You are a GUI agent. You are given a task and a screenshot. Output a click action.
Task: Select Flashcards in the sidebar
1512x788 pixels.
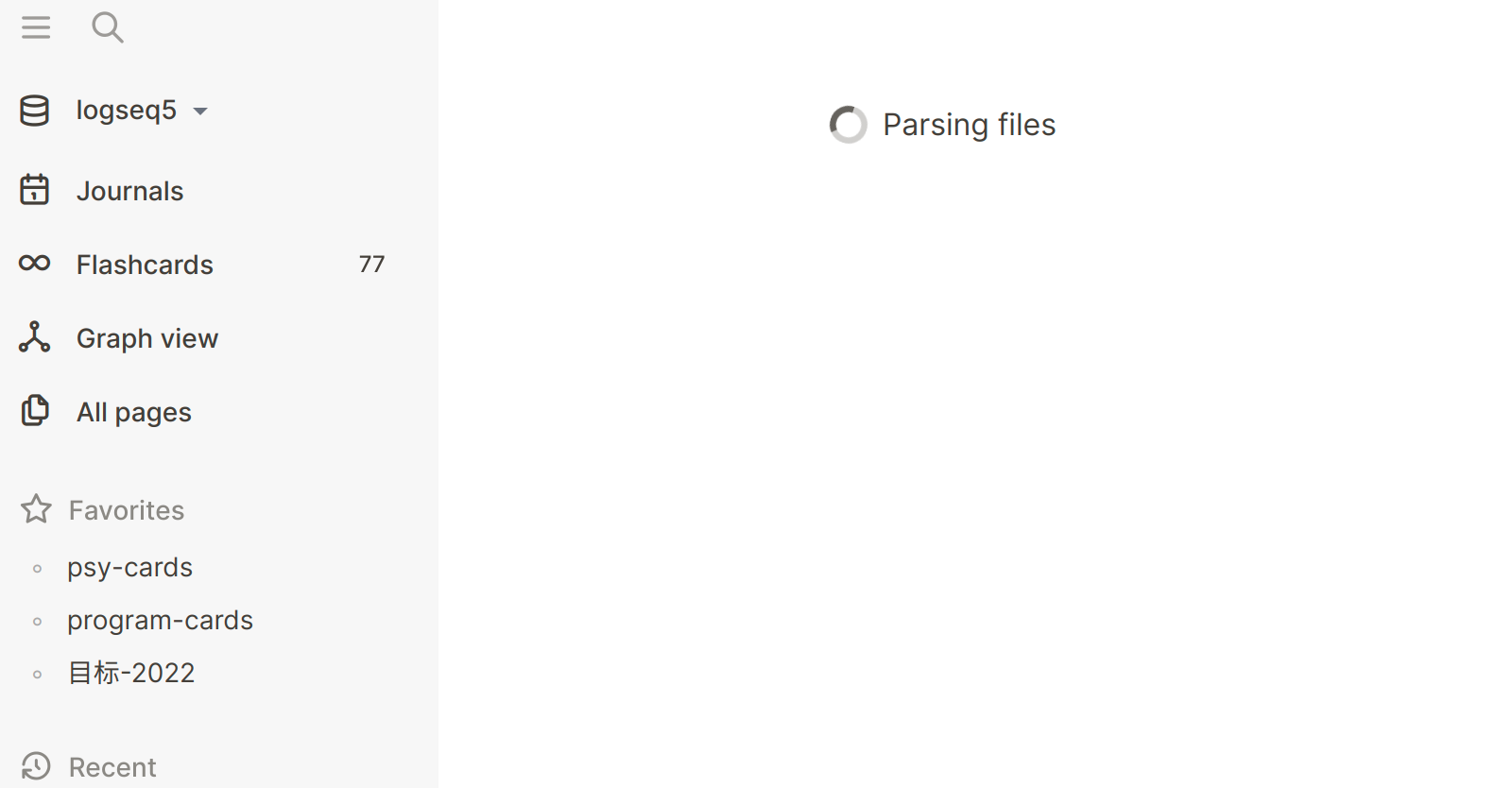pyautogui.click(x=144, y=265)
